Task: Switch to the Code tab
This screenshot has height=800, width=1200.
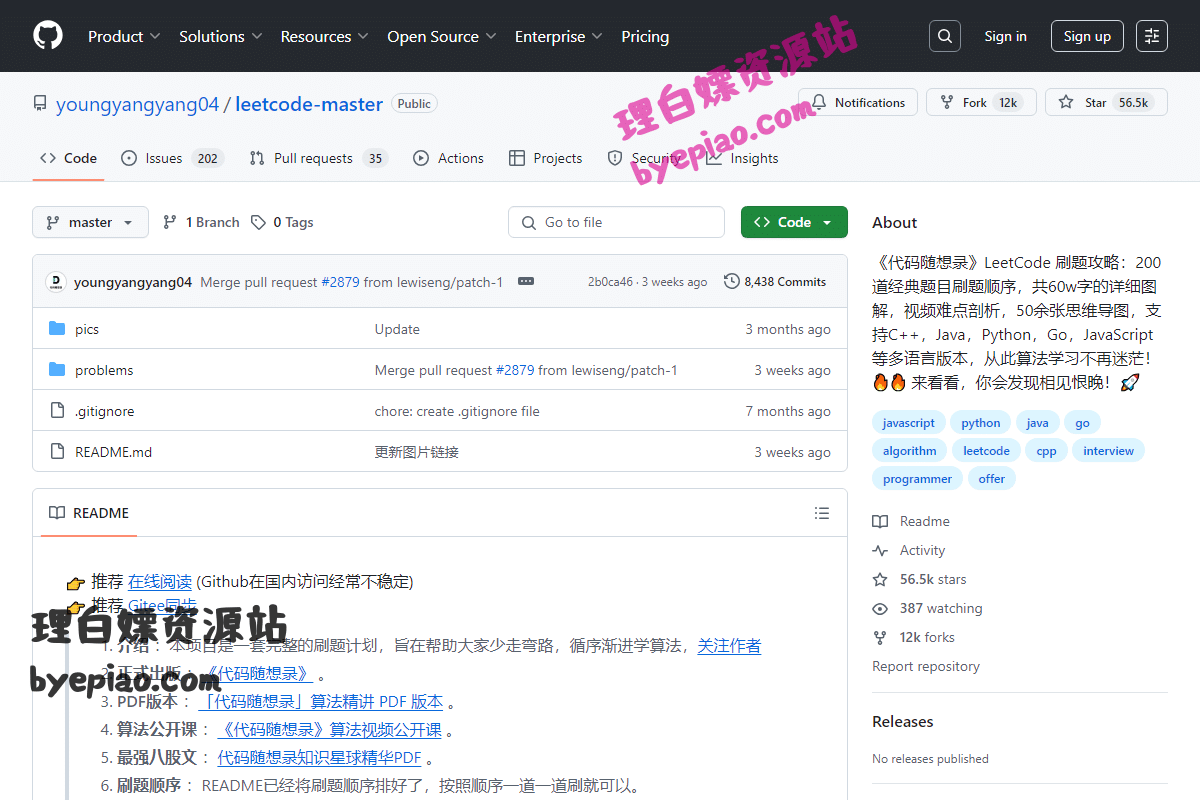Action: (x=68, y=158)
